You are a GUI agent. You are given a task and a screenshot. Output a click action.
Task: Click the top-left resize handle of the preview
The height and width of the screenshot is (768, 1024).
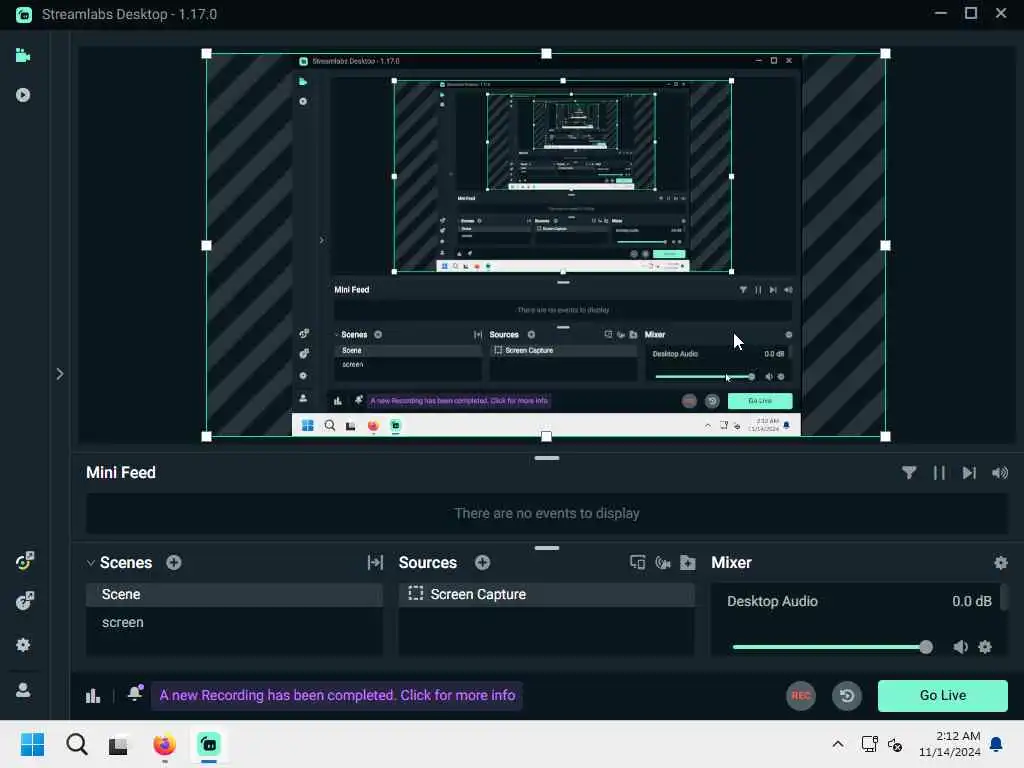coord(206,54)
